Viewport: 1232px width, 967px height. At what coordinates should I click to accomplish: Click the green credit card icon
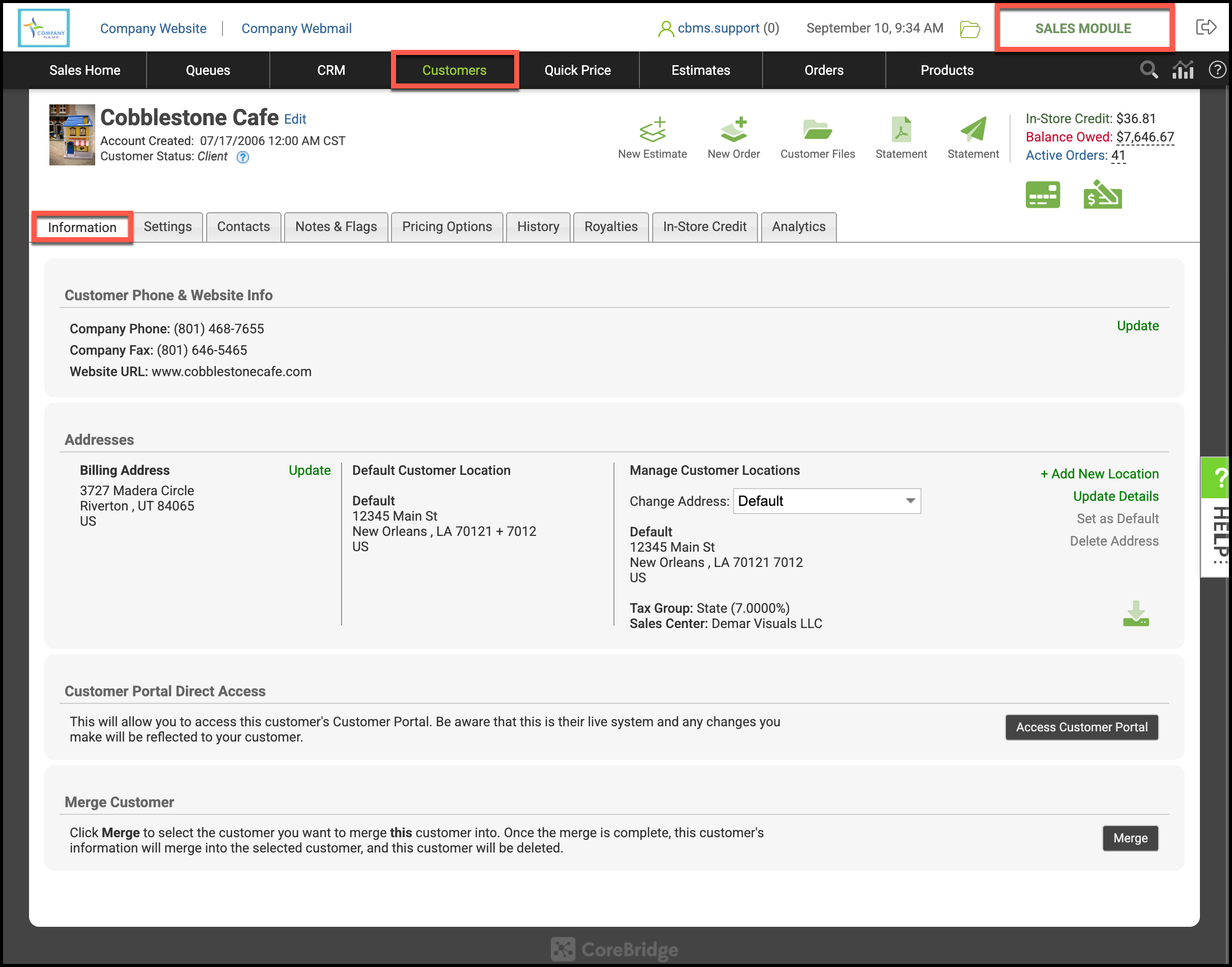coord(1042,195)
